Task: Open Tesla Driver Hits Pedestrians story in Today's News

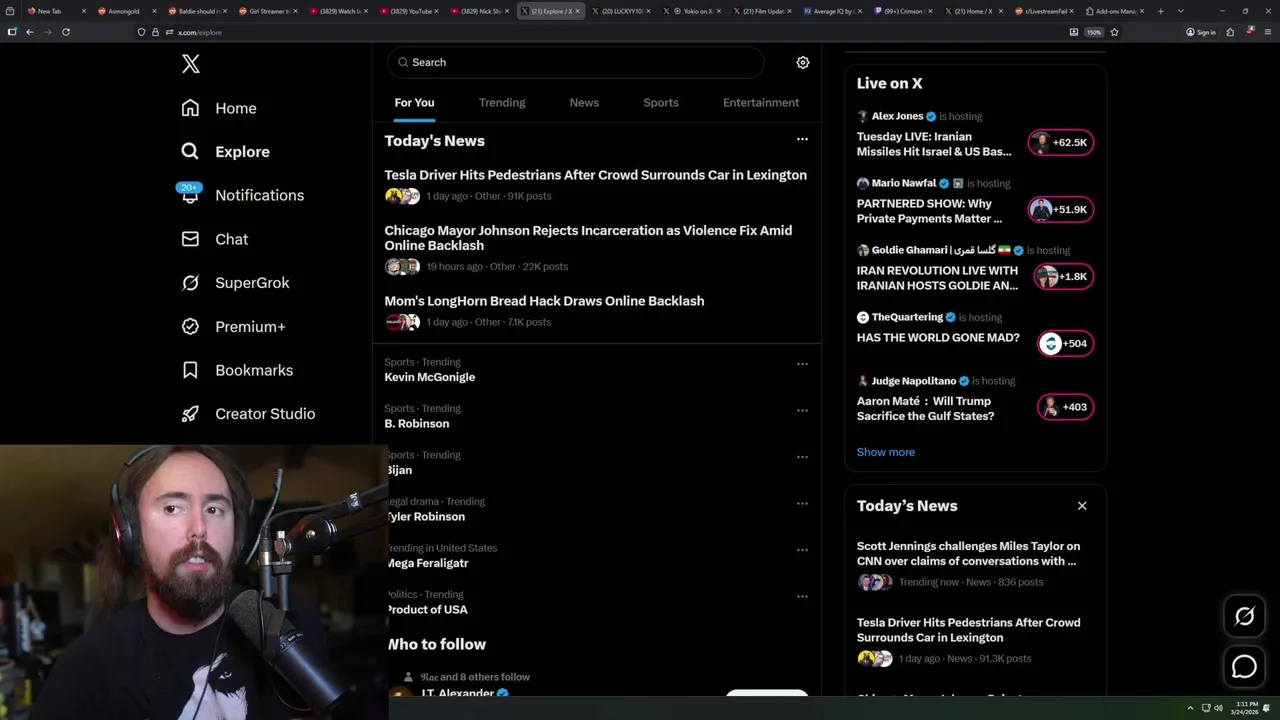Action: coord(595,175)
